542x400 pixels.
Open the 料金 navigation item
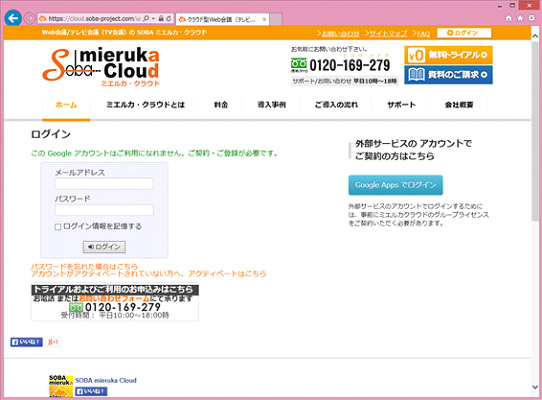coord(221,105)
